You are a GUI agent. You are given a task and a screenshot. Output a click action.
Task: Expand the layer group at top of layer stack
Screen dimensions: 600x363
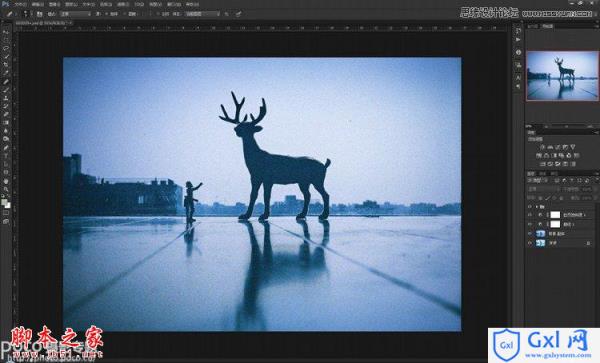coord(536,207)
